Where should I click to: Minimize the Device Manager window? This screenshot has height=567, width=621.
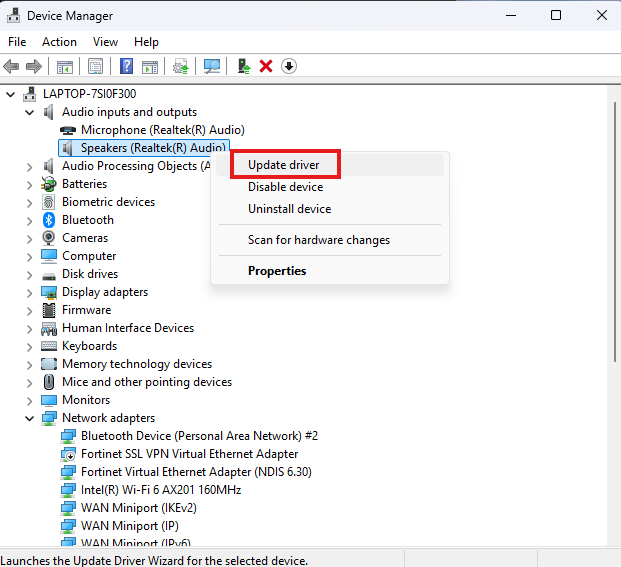click(511, 15)
